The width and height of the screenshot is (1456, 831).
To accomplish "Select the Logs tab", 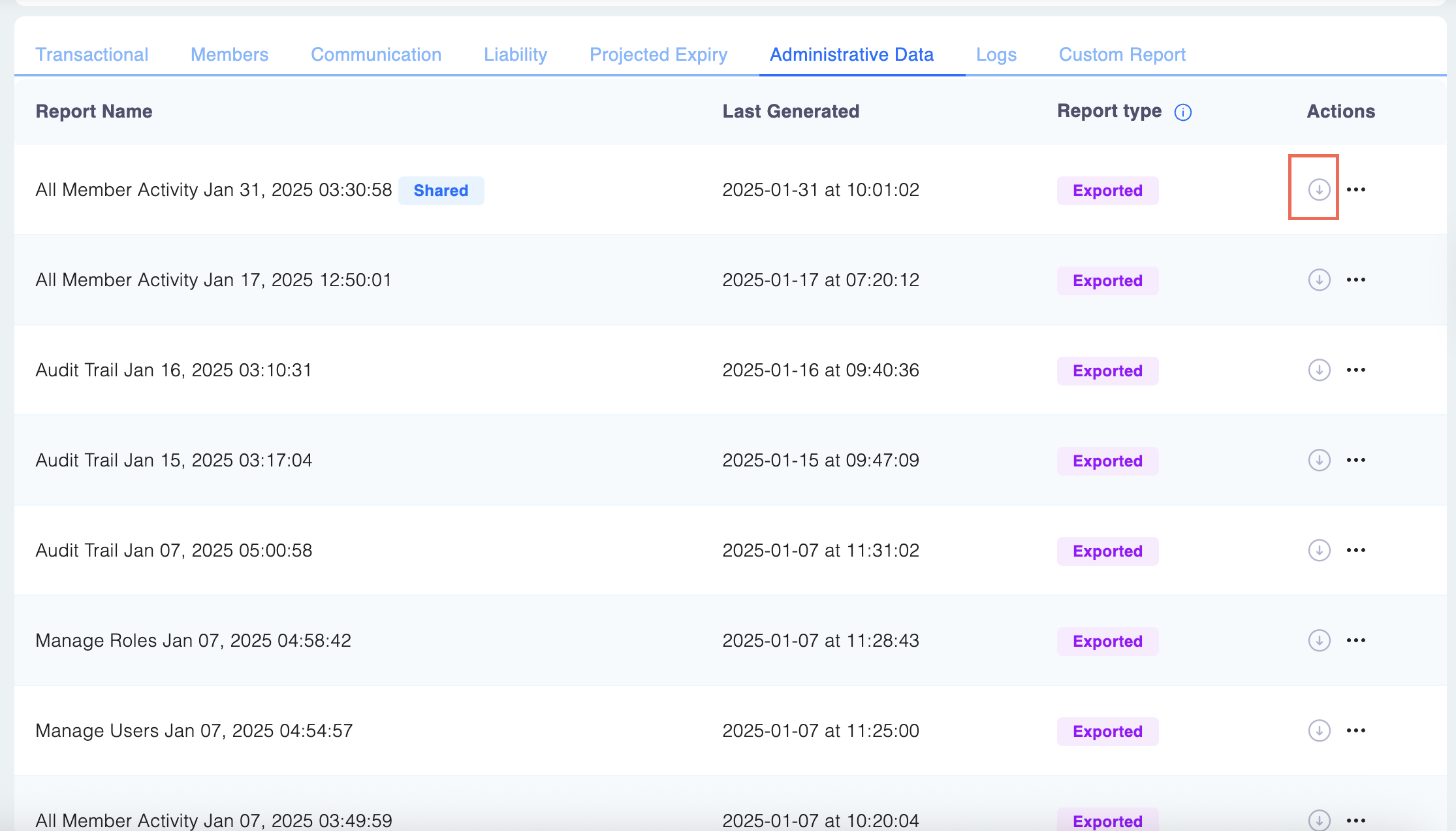I will coord(996,54).
